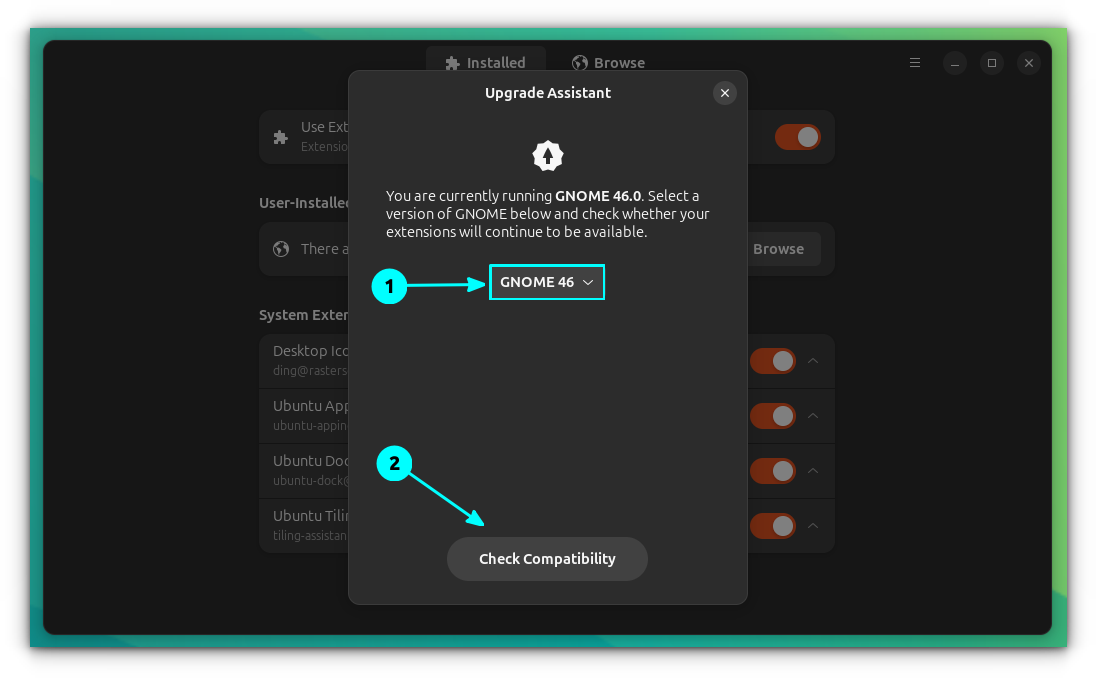
Task: Maximize the Extension Manager window
Action: [991, 63]
